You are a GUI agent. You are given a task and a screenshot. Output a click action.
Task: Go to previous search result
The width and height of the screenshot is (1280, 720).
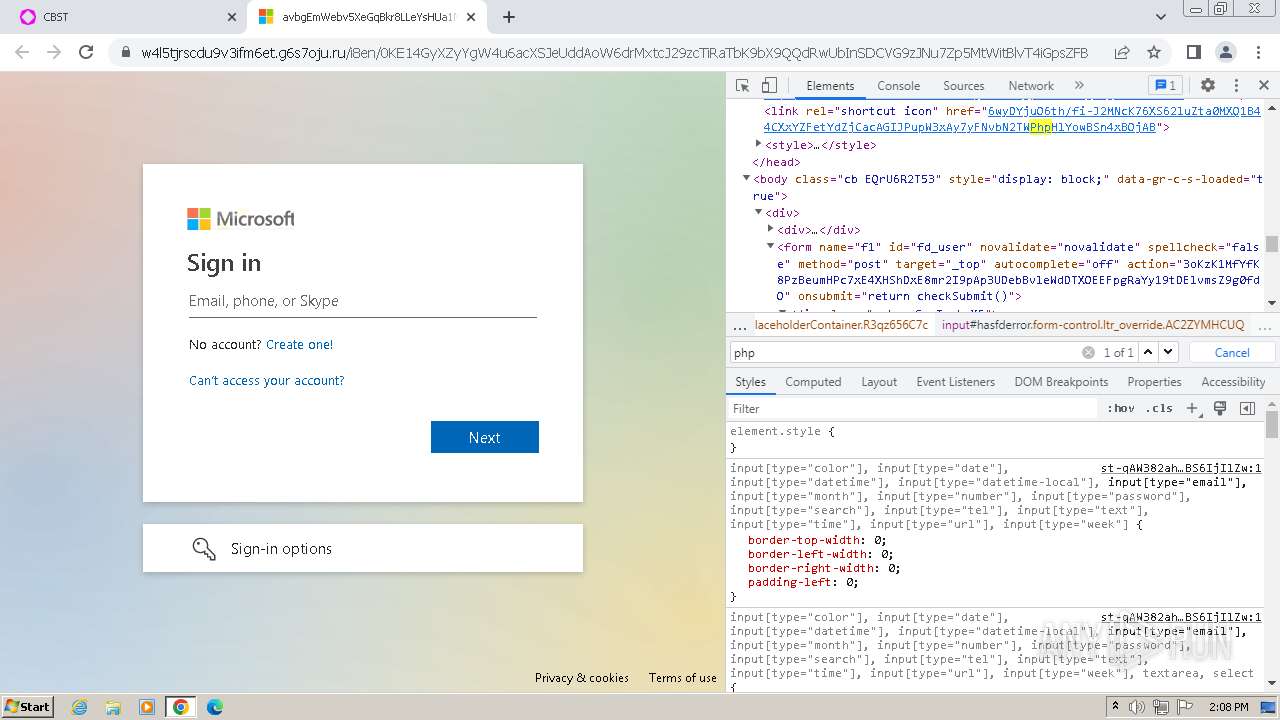pyautogui.click(x=1148, y=352)
